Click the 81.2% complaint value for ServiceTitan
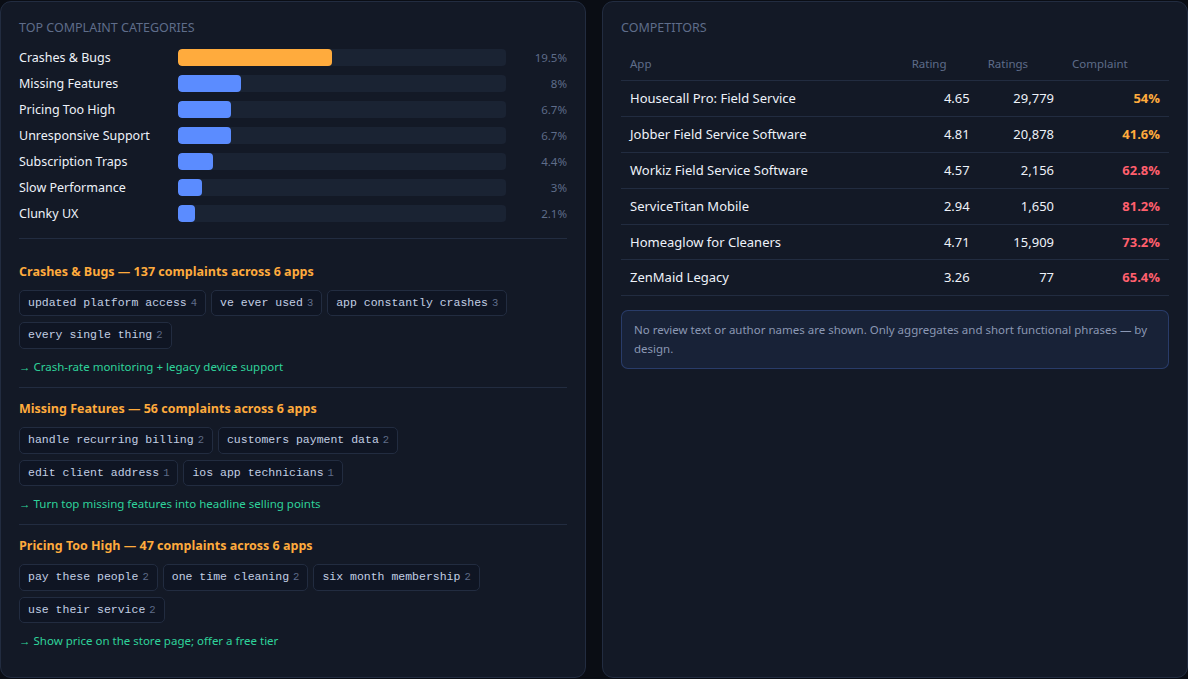This screenshot has width=1188, height=679. pyautogui.click(x=1140, y=207)
